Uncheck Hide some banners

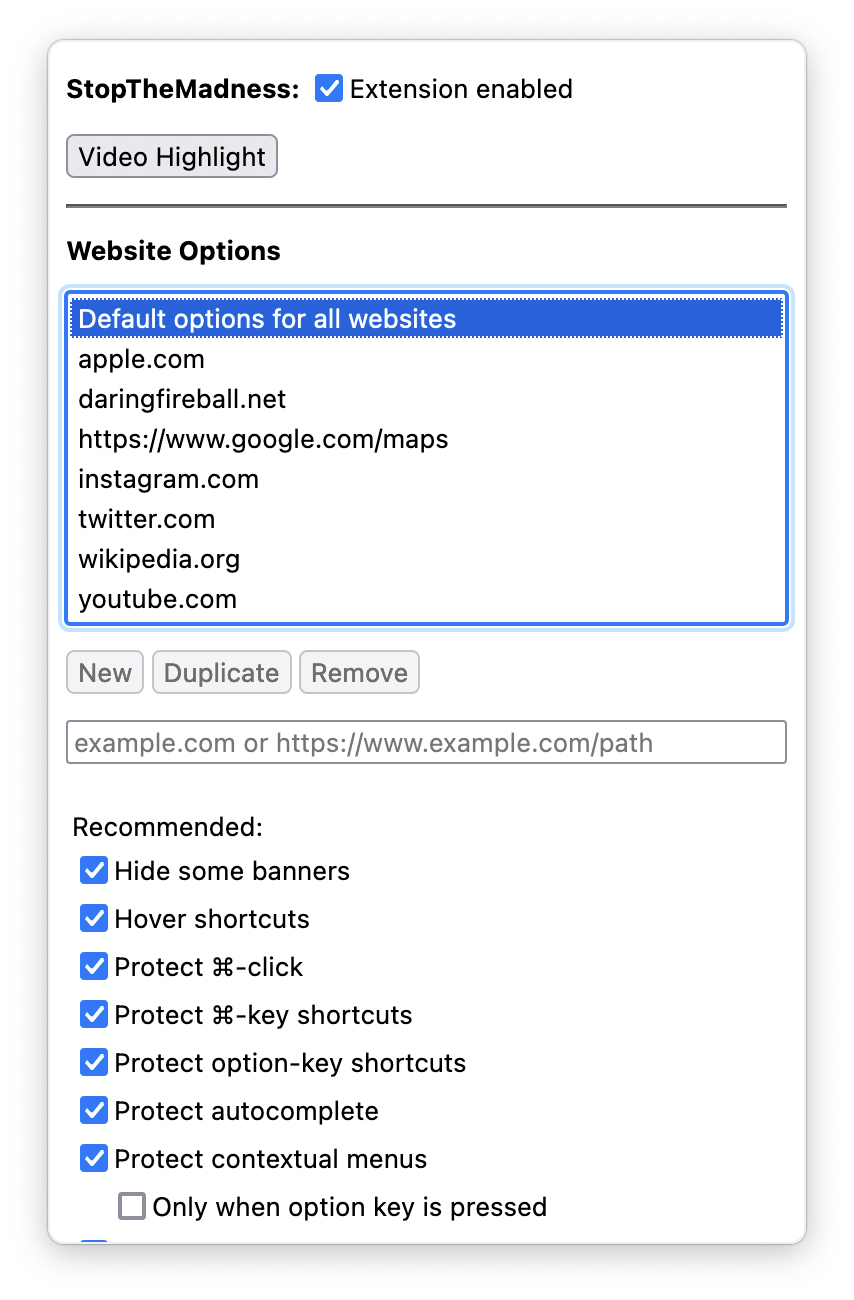pos(94,871)
